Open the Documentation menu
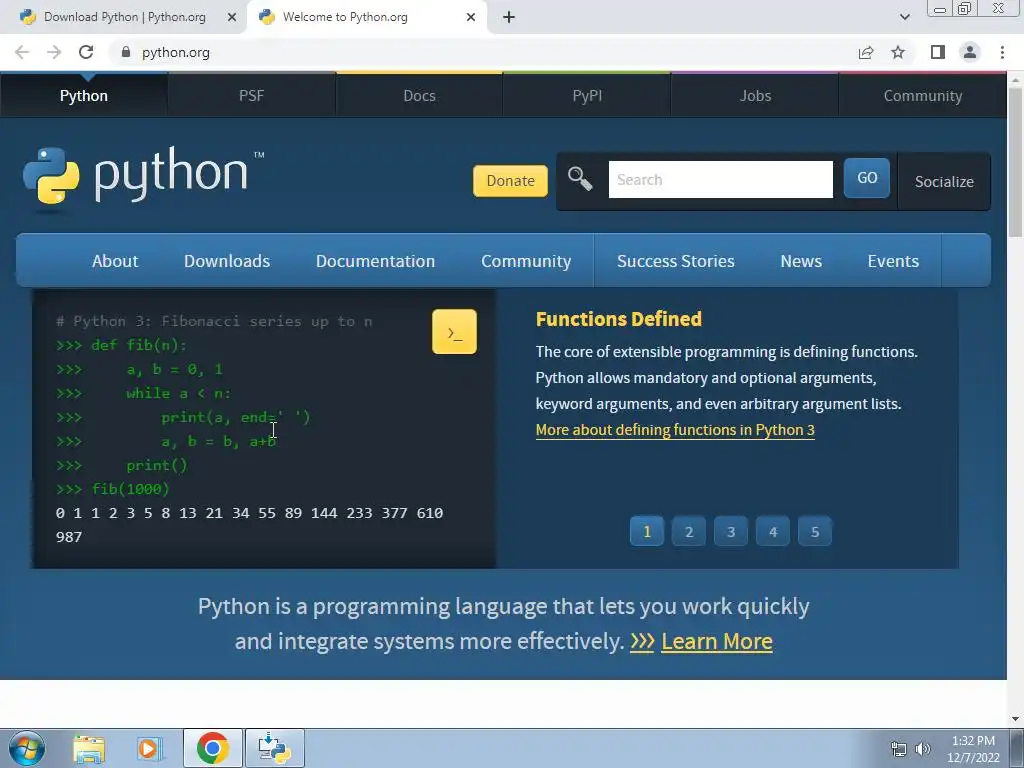This screenshot has width=1024, height=768. click(376, 261)
